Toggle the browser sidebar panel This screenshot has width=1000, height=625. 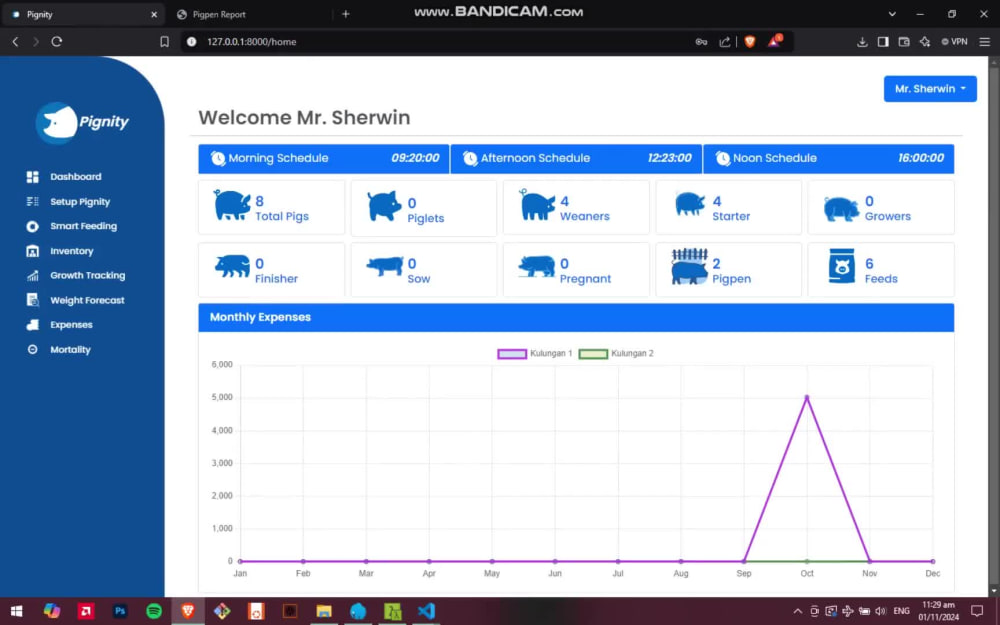point(883,41)
